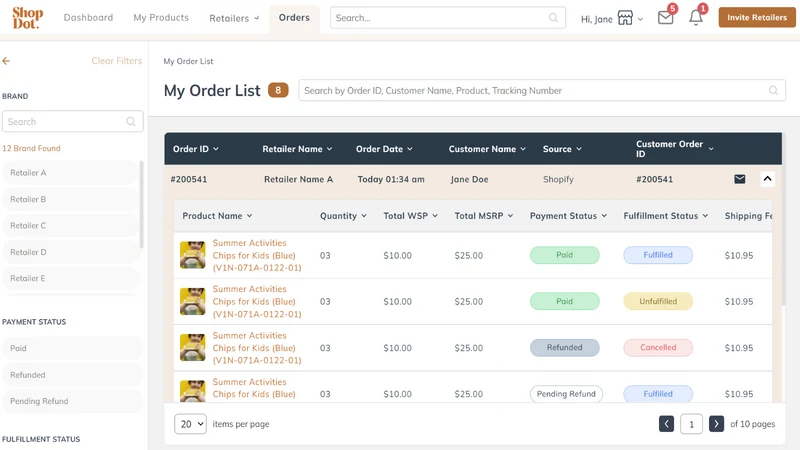Select the Orders tab
Viewport: 800px width, 450px height.
tap(294, 17)
